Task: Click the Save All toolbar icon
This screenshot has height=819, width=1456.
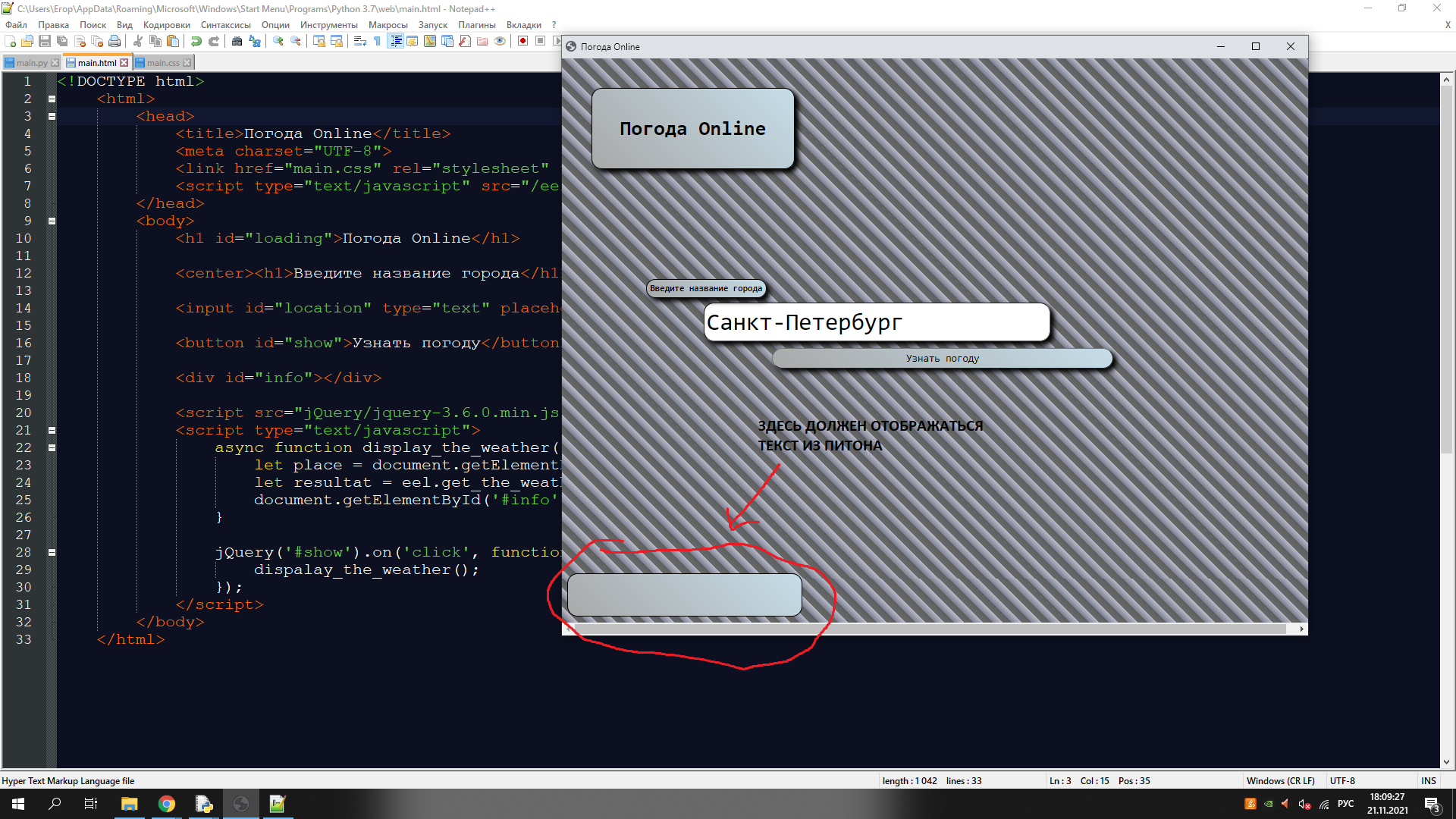Action: [62, 41]
